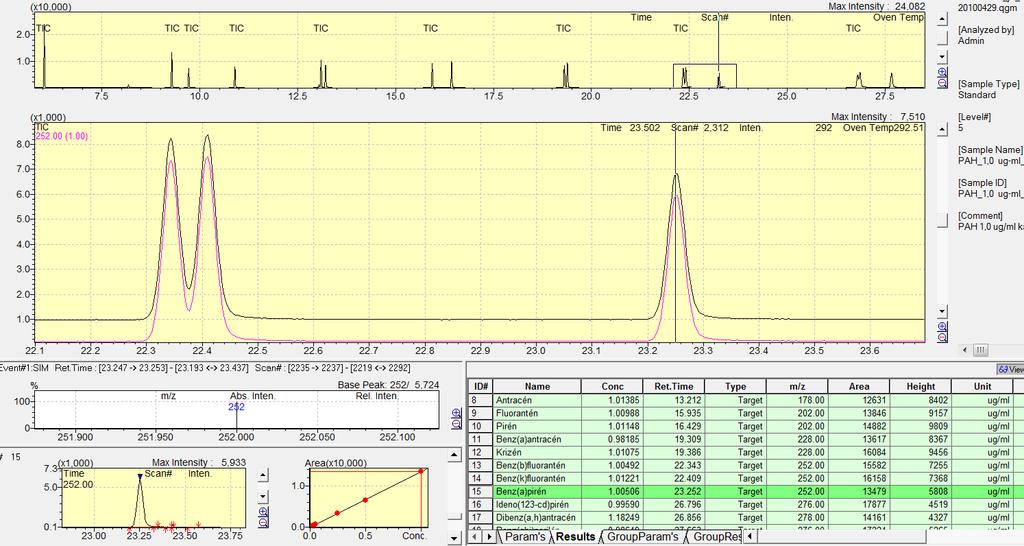Zoom in the top TIC overview chromatogram
Viewport: 1024px width, 546px height.
click(x=942, y=72)
